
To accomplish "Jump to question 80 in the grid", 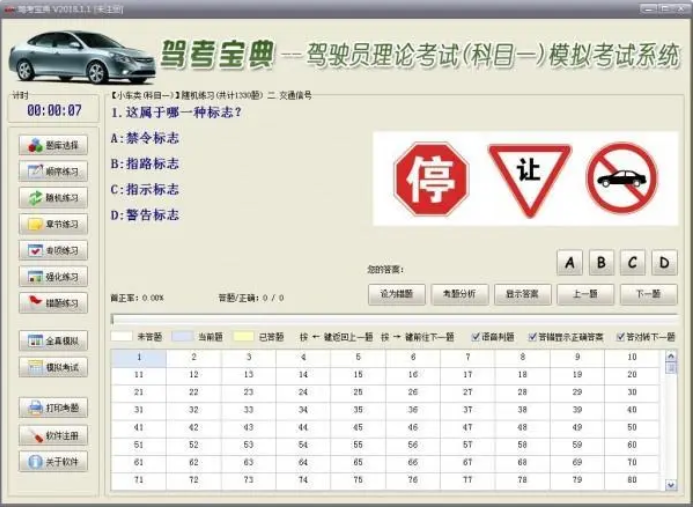I will tap(632, 480).
